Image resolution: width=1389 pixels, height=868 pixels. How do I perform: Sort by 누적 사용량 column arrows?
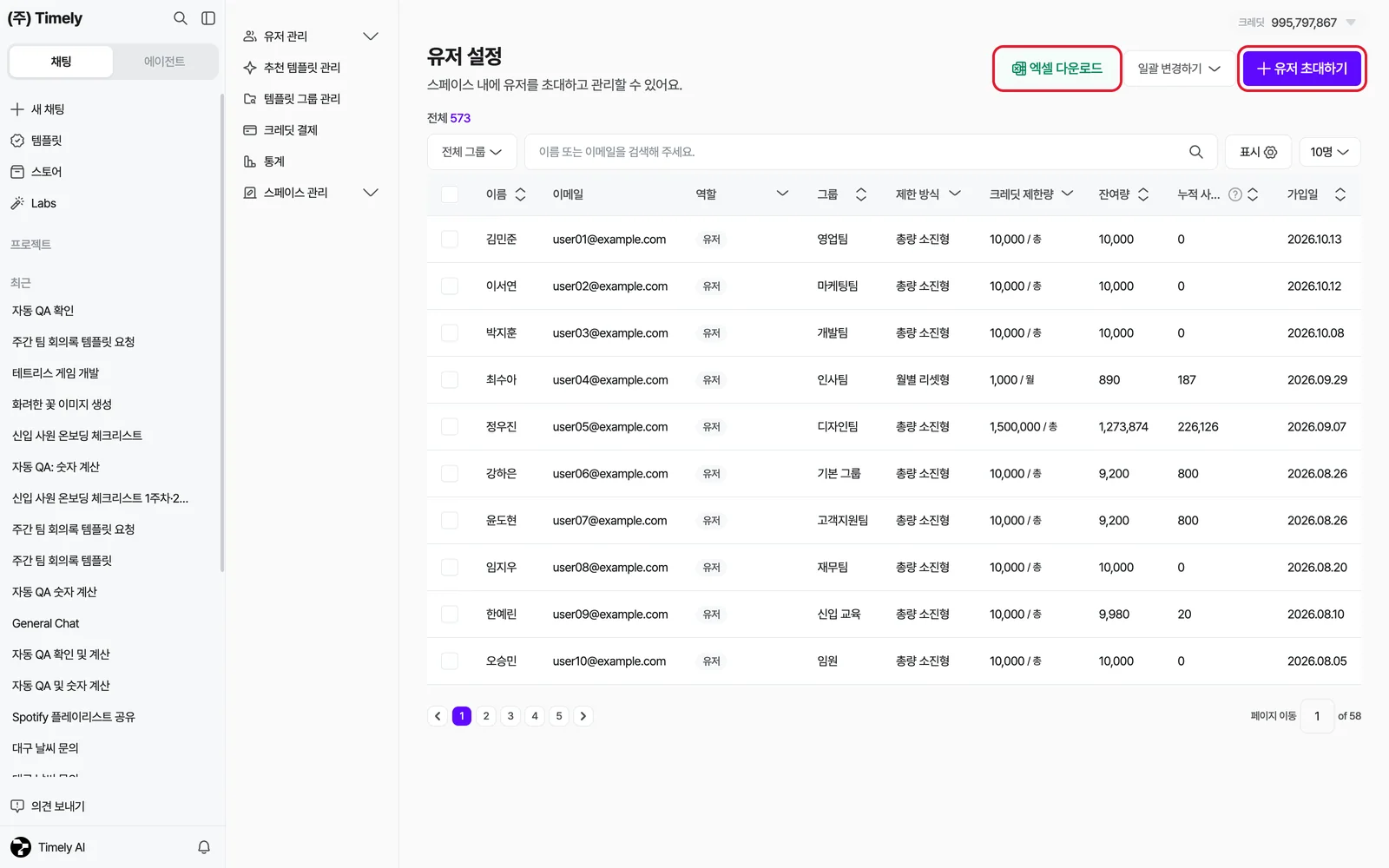pos(1253,194)
